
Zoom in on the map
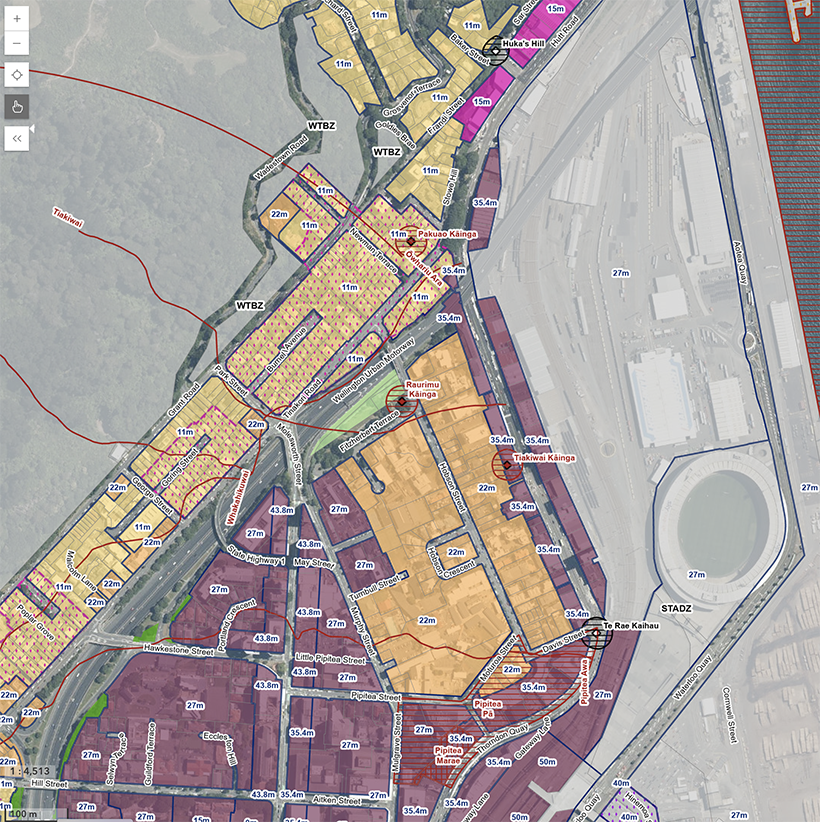17,19
